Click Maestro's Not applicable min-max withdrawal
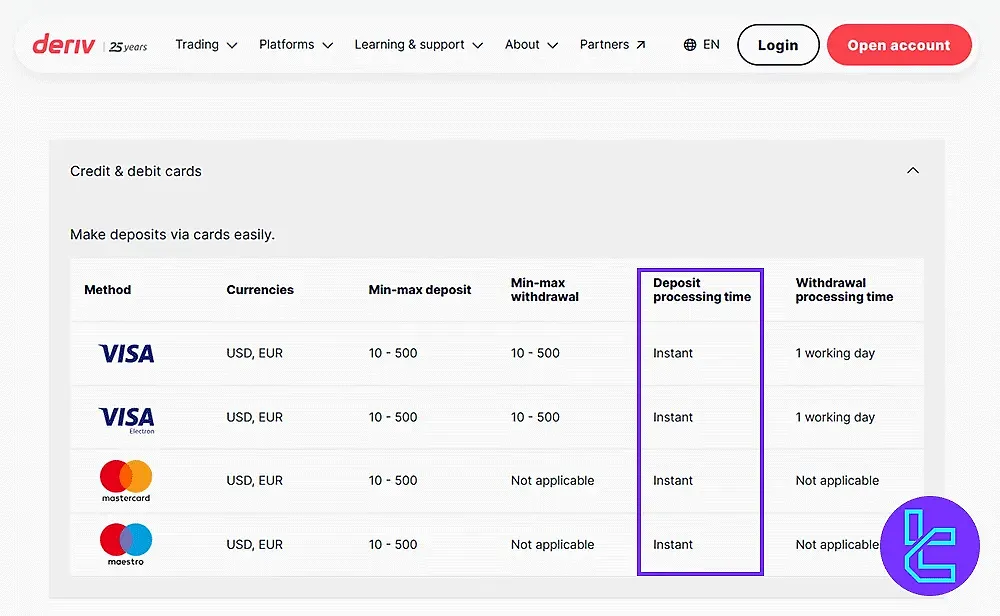Image resolution: width=1000 pixels, height=616 pixels. 552,545
